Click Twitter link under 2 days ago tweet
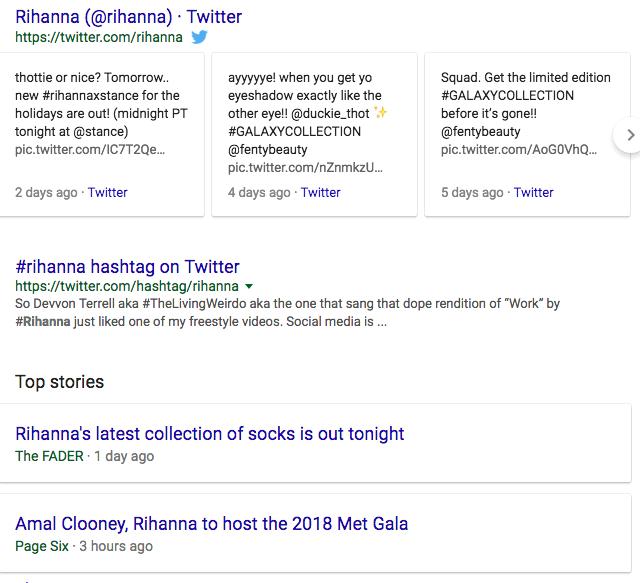 pyautogui.click(x=108, y=192)
